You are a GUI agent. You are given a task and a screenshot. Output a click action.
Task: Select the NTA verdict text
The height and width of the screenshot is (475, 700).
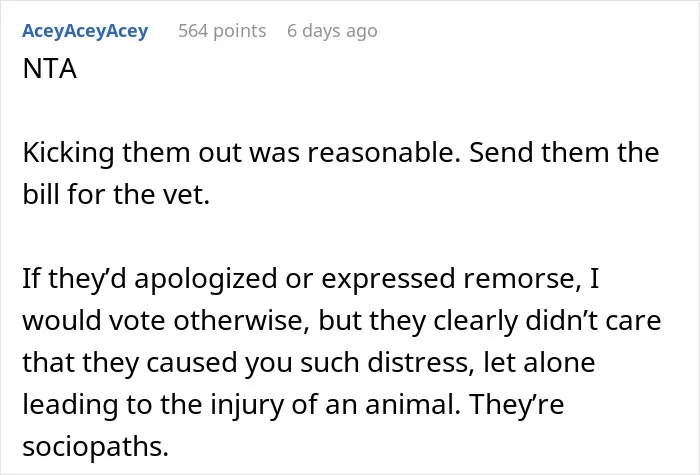point(50,69)
